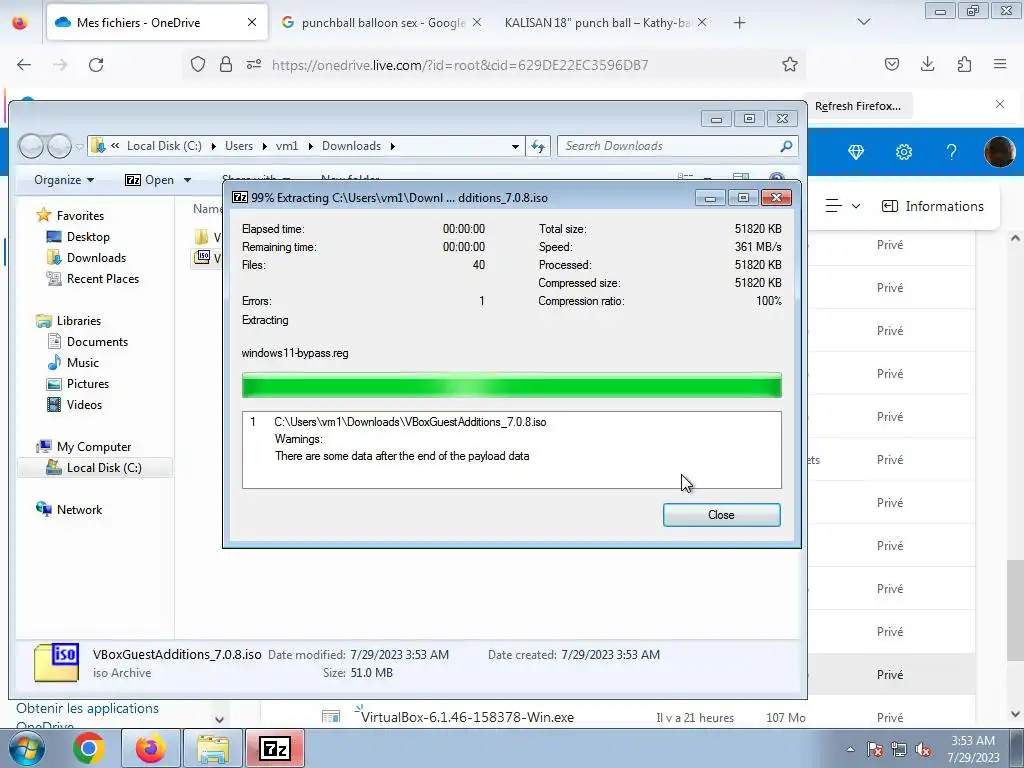The image size is (1024, 768).
Task: Select vm1 in the Explorer breadcrumb
Action: coord(287,146)
